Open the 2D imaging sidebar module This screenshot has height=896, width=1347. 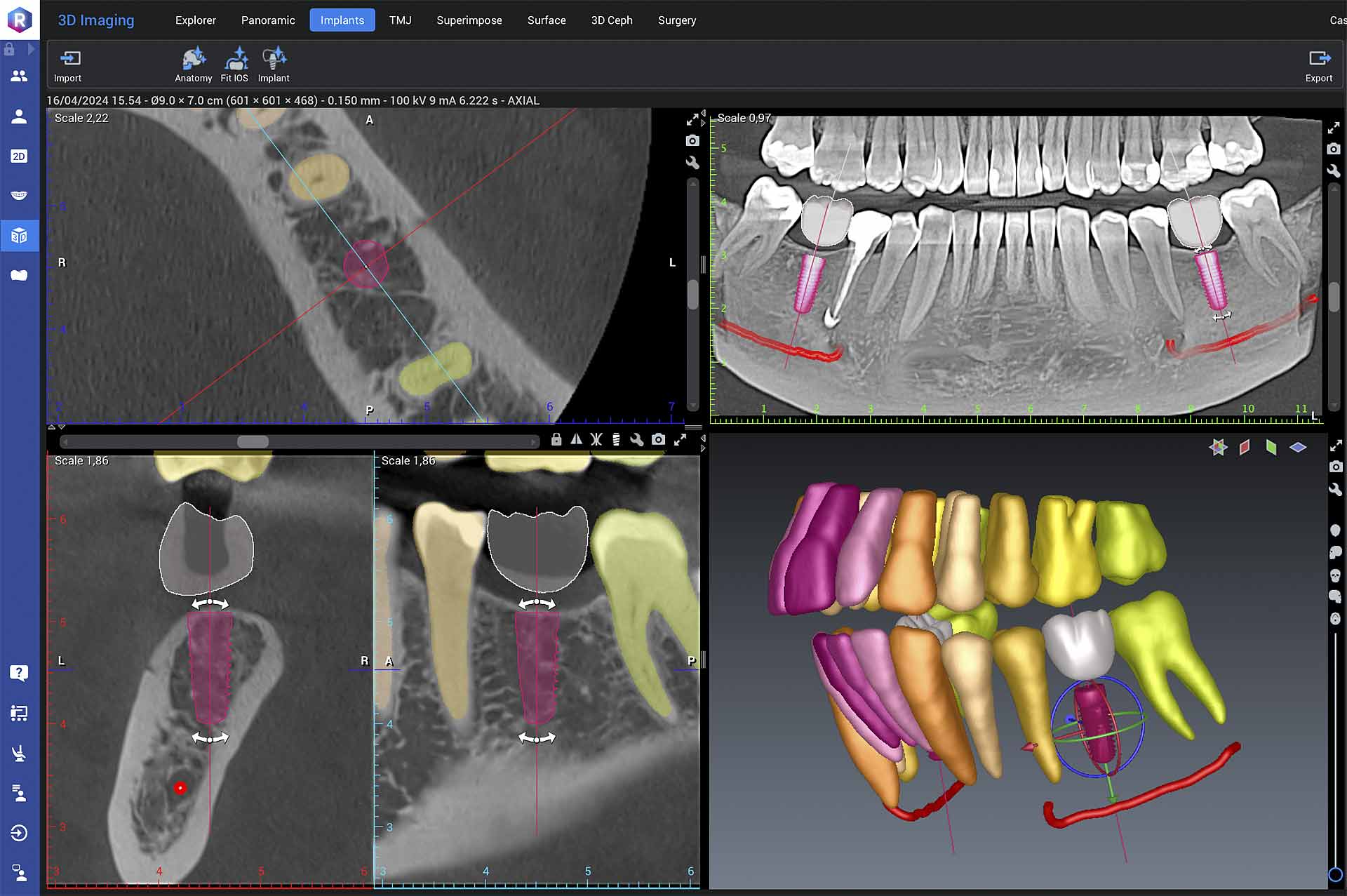point(19,156)
